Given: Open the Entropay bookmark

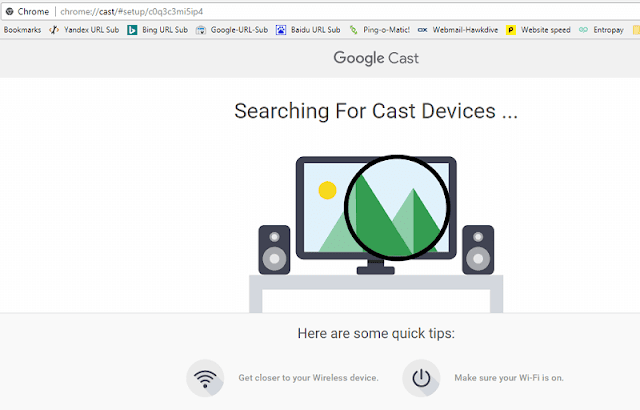Looking at the screenshot, I should tap(609, 30).
